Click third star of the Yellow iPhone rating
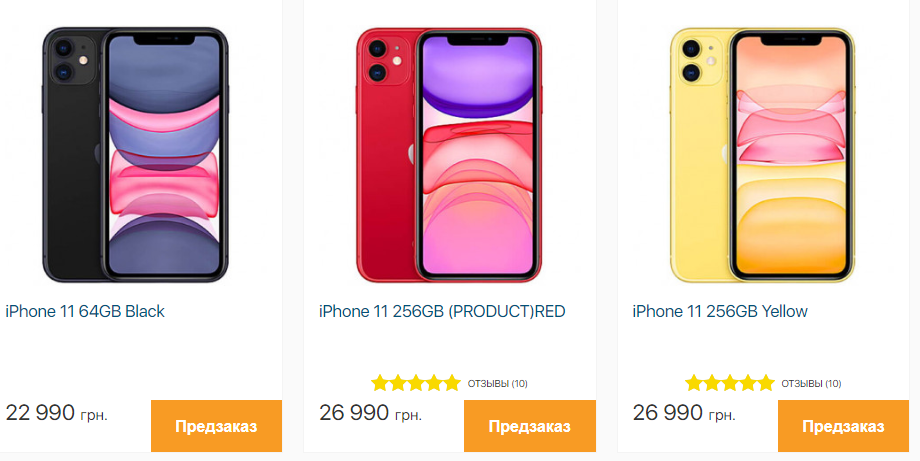Image resolution: width=920 pixels, height=461 pixels. point(730,383)
